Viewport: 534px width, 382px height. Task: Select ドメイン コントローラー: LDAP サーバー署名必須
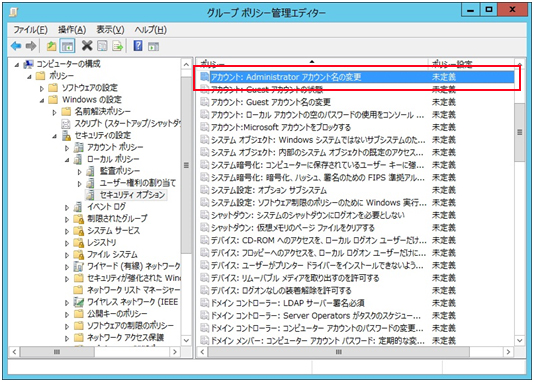(x=288, y=303)
